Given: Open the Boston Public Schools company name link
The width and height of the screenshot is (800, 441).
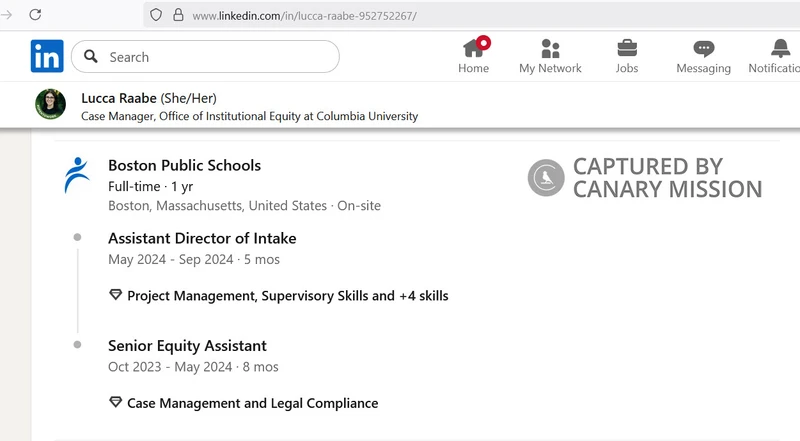Looking at the screenshot, I should pyautogui.click(x=184, y=166).
